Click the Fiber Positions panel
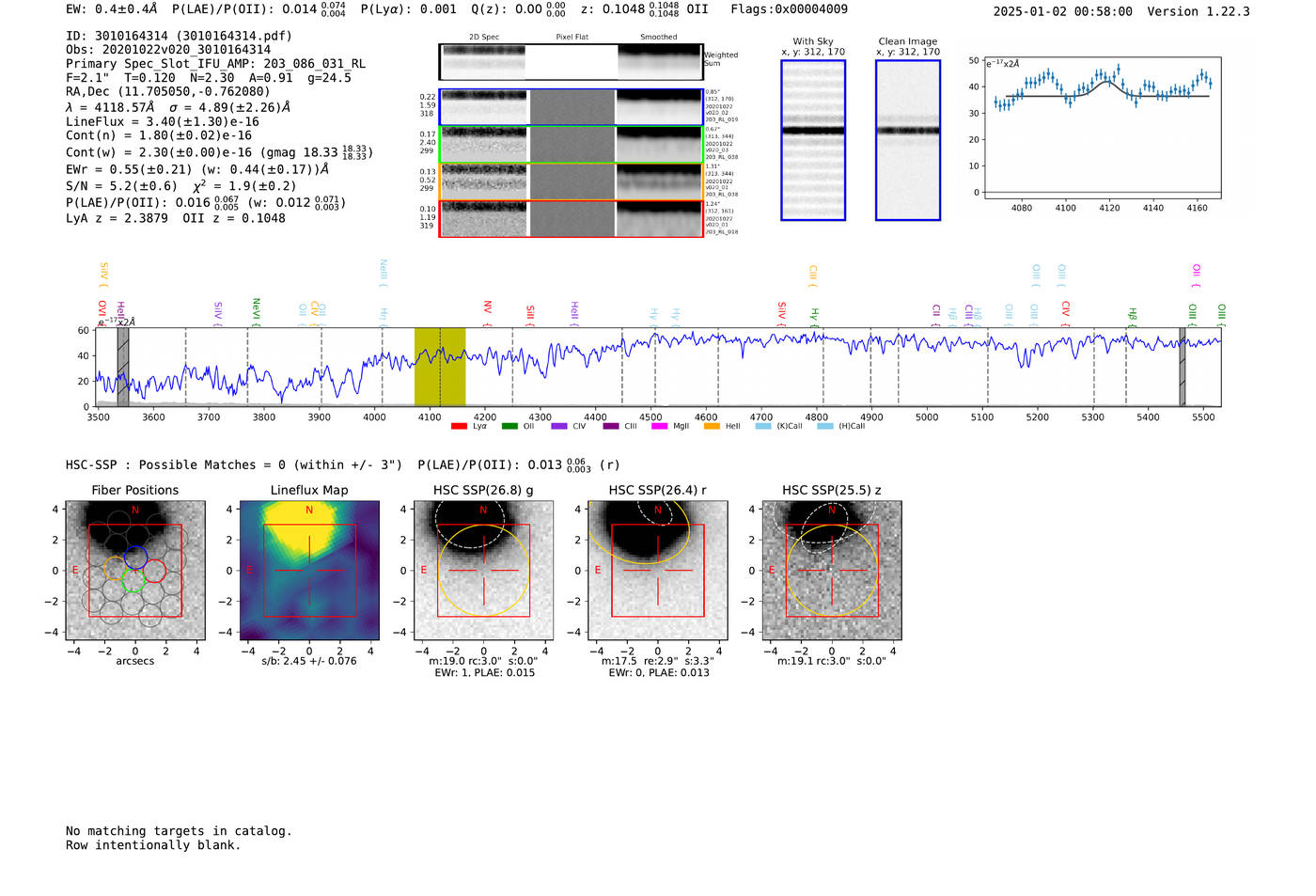Screen dimensions: 1316x896 (135, 571)
